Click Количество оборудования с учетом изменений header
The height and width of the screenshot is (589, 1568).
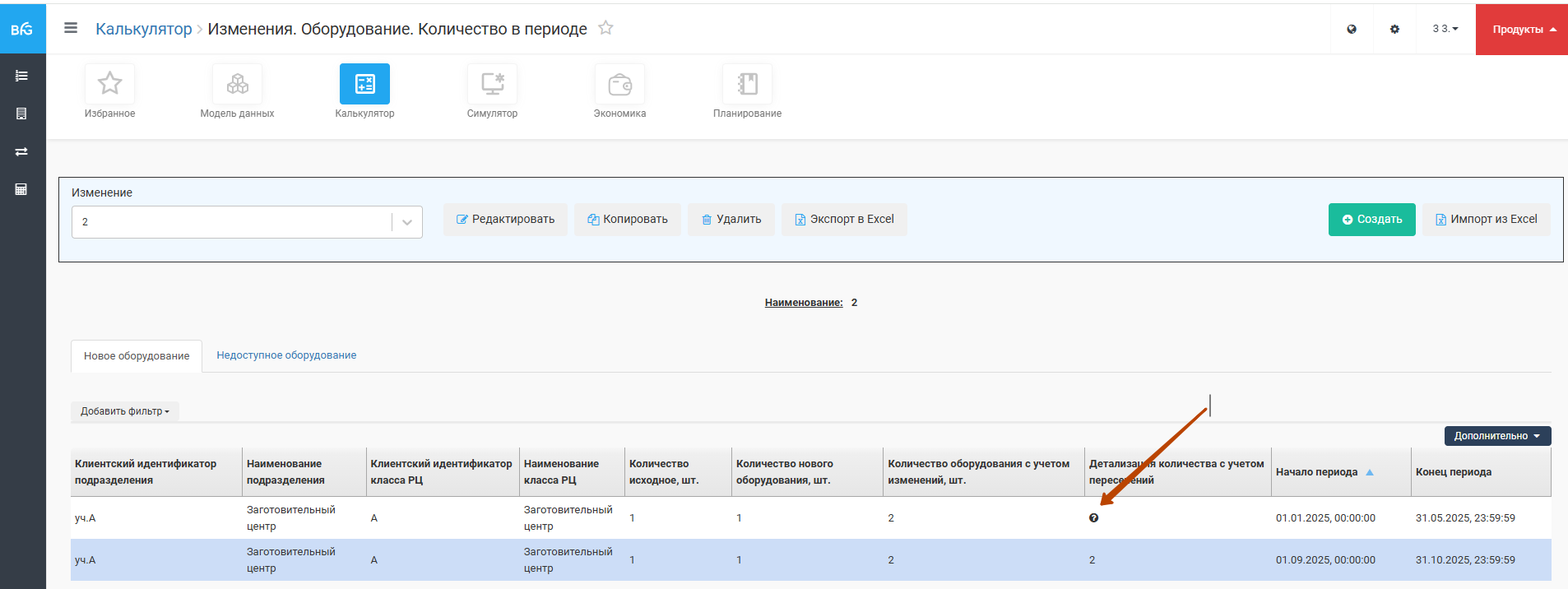click(x=984, y=472)
